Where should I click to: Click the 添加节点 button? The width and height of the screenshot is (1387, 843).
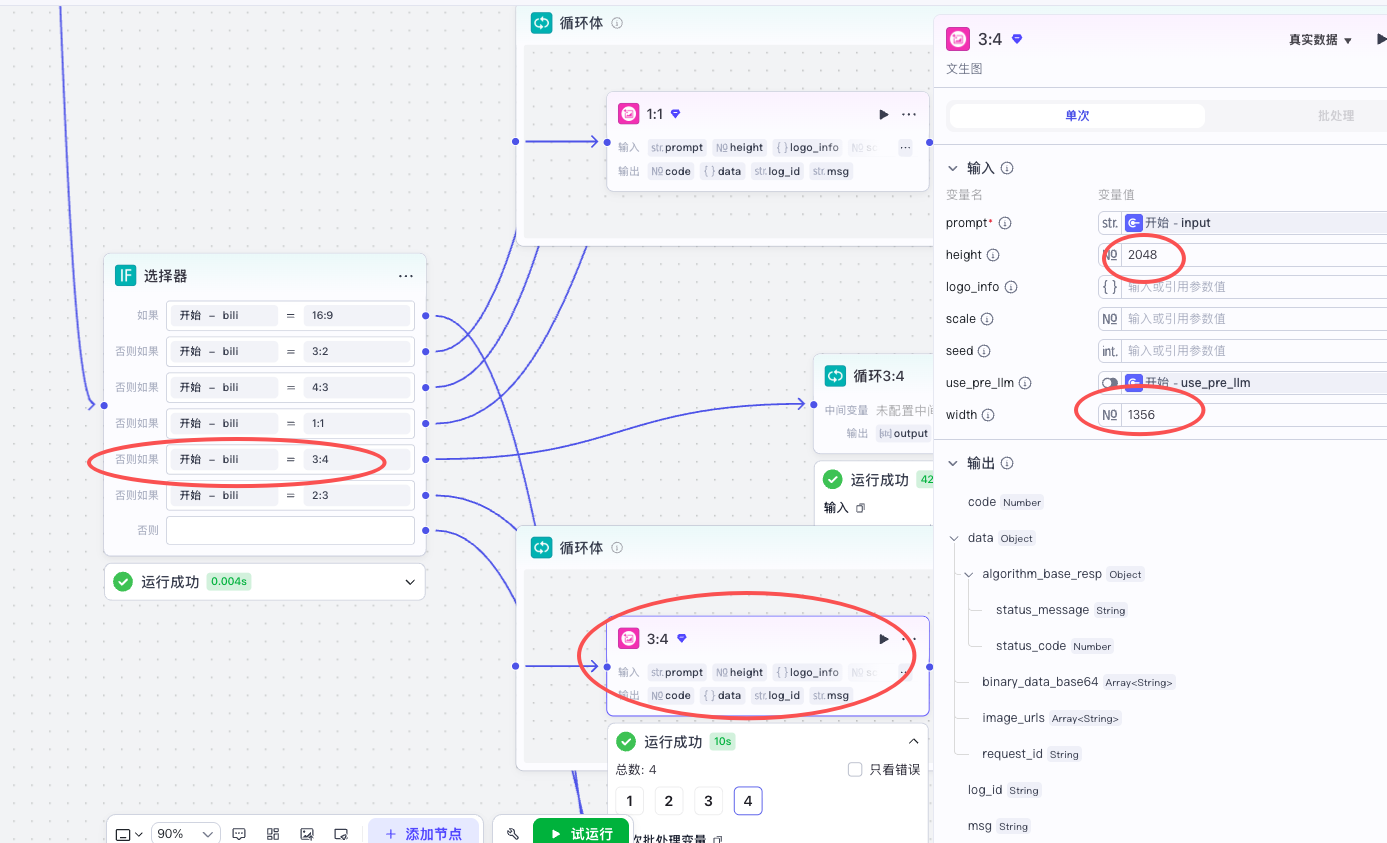(423, 834)
